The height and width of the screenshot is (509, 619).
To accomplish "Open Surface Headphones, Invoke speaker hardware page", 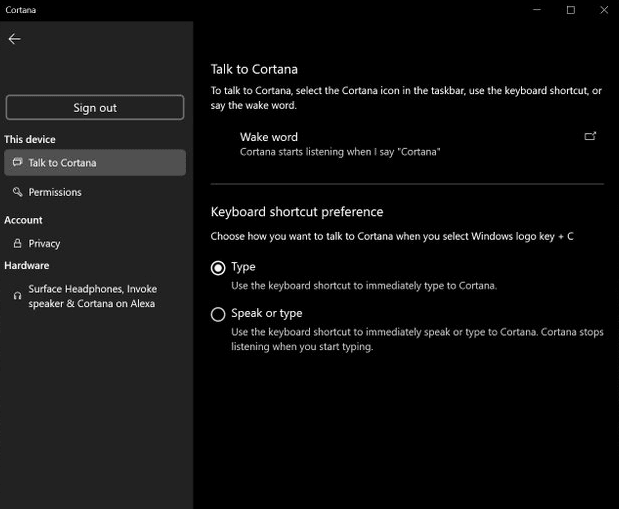I will pos(95,296).
